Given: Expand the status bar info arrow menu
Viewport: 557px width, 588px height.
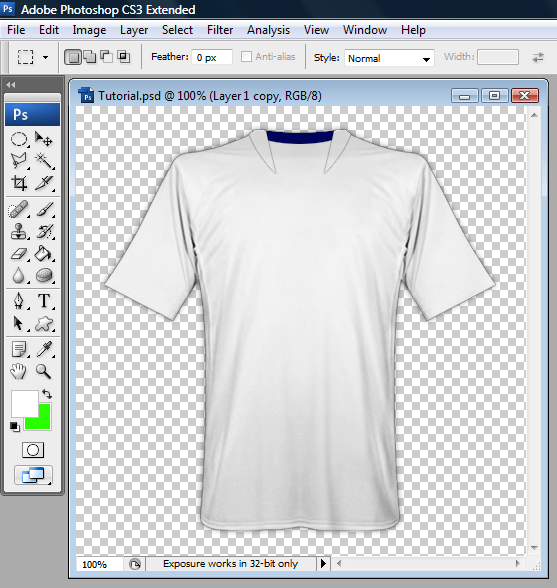Looking at the screenshot, I should coord(323,563).
